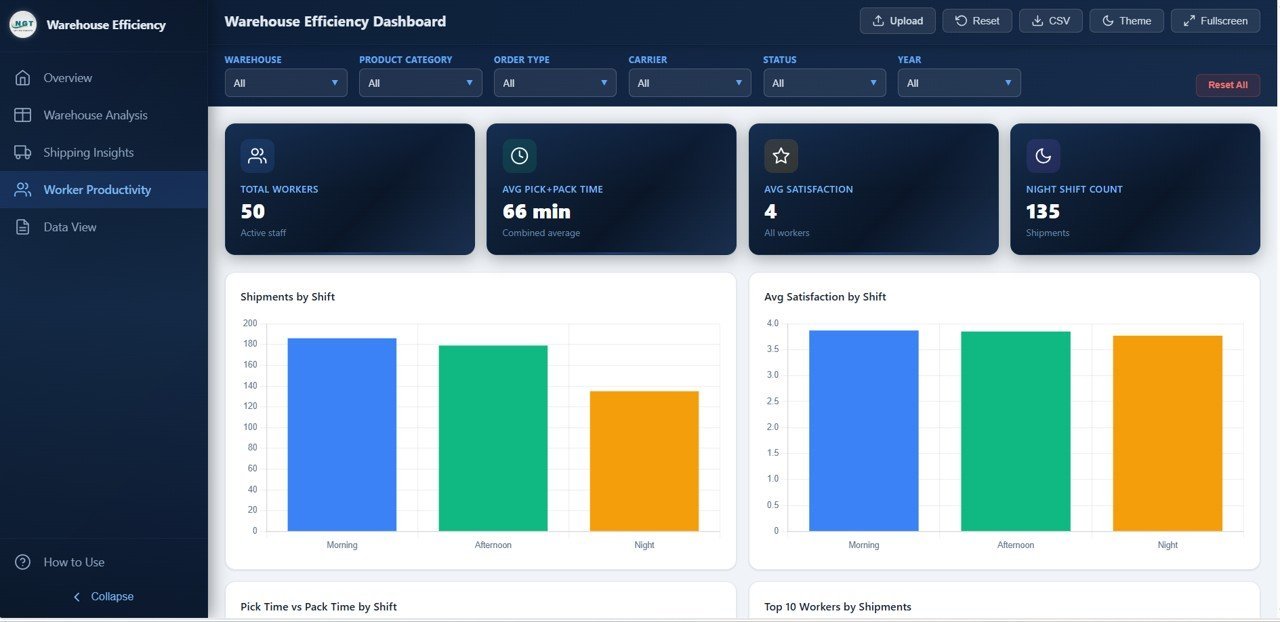The width and height of the screenshot is (1280, 622).
Task: Click the document icon beside Data View
Action: (x=23, y=227)
